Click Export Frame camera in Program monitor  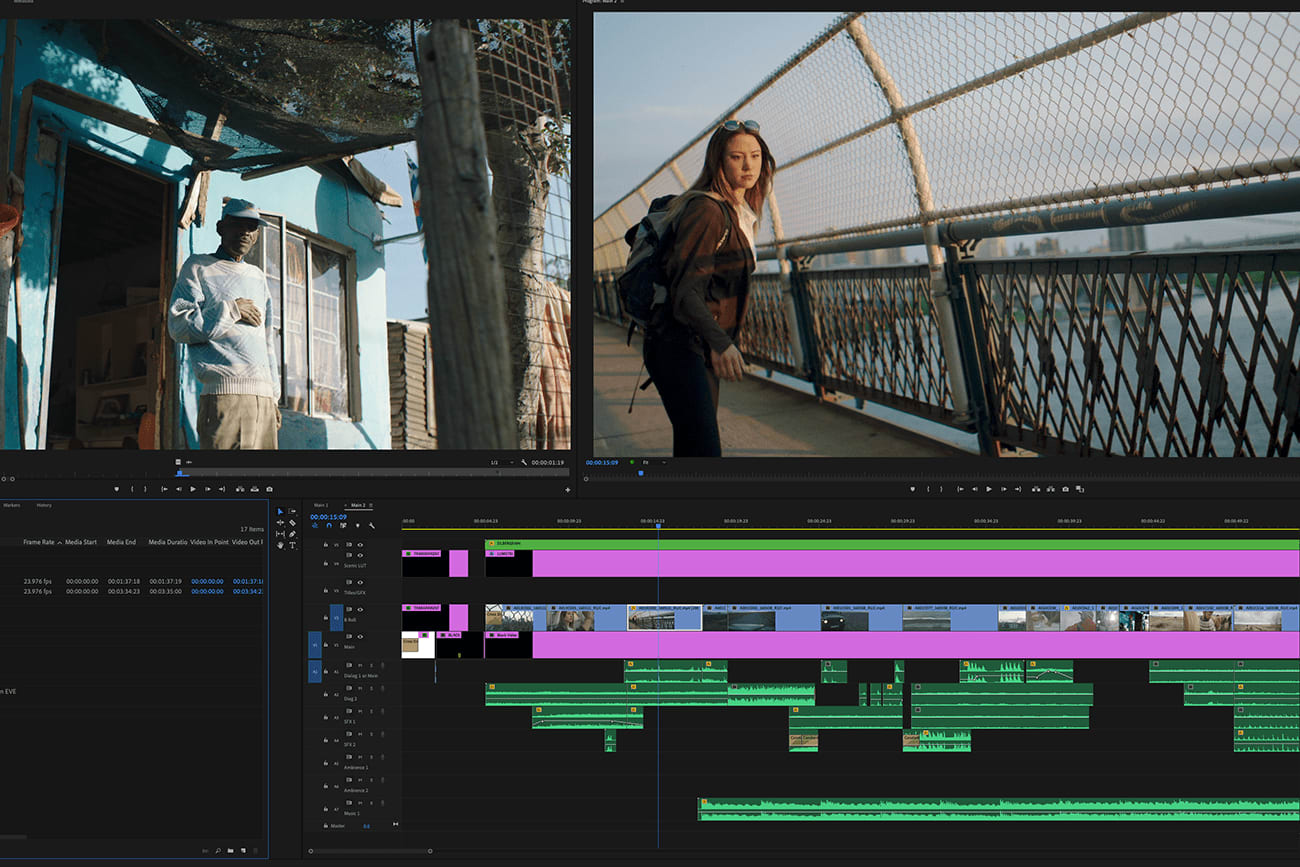(1065, 489)
